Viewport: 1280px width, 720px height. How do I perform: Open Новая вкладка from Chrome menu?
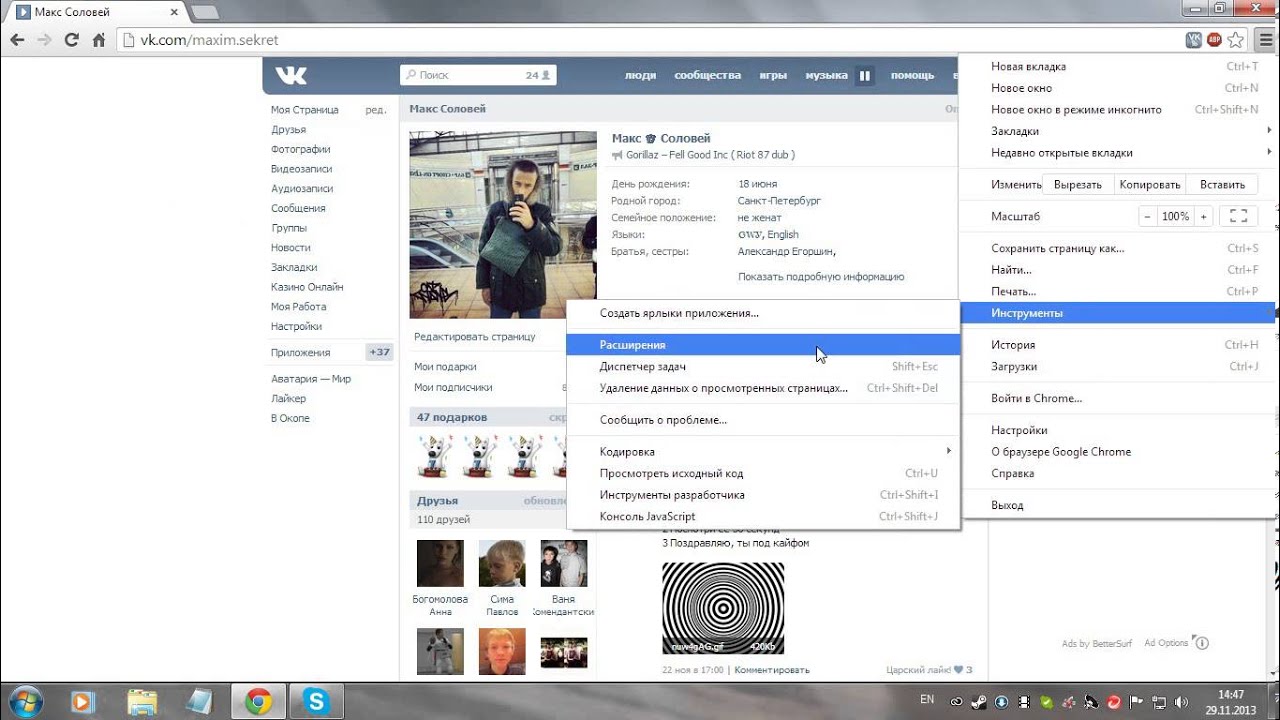(x=1118, y=66)
